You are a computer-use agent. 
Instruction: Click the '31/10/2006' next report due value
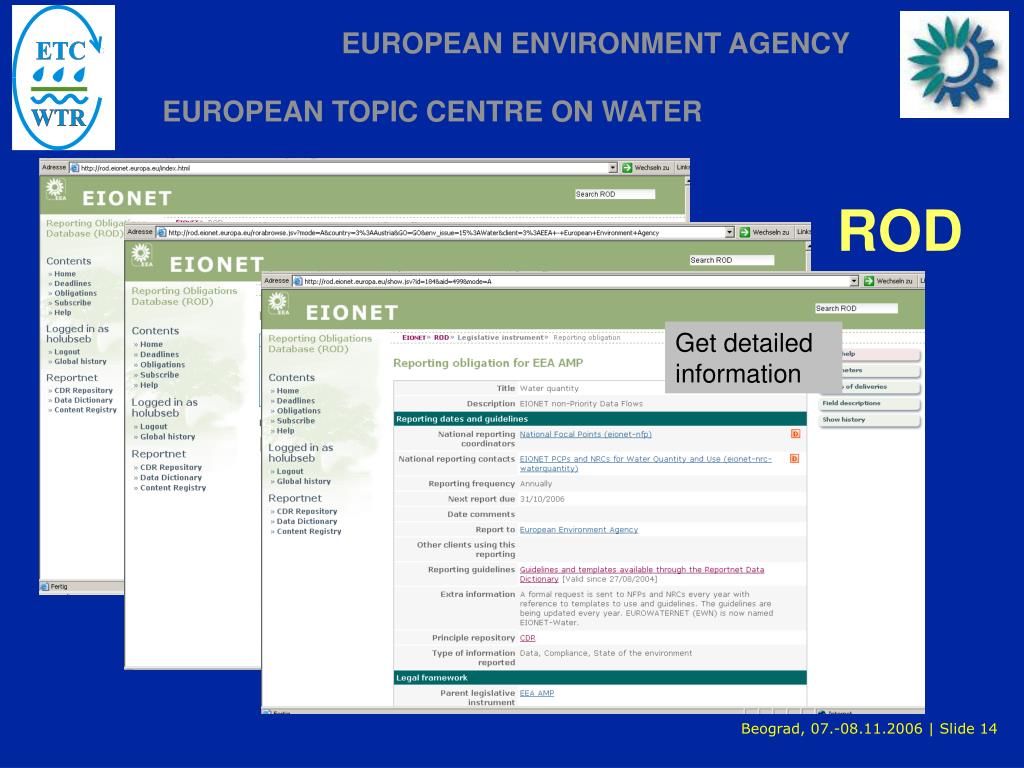coord(542,499)
